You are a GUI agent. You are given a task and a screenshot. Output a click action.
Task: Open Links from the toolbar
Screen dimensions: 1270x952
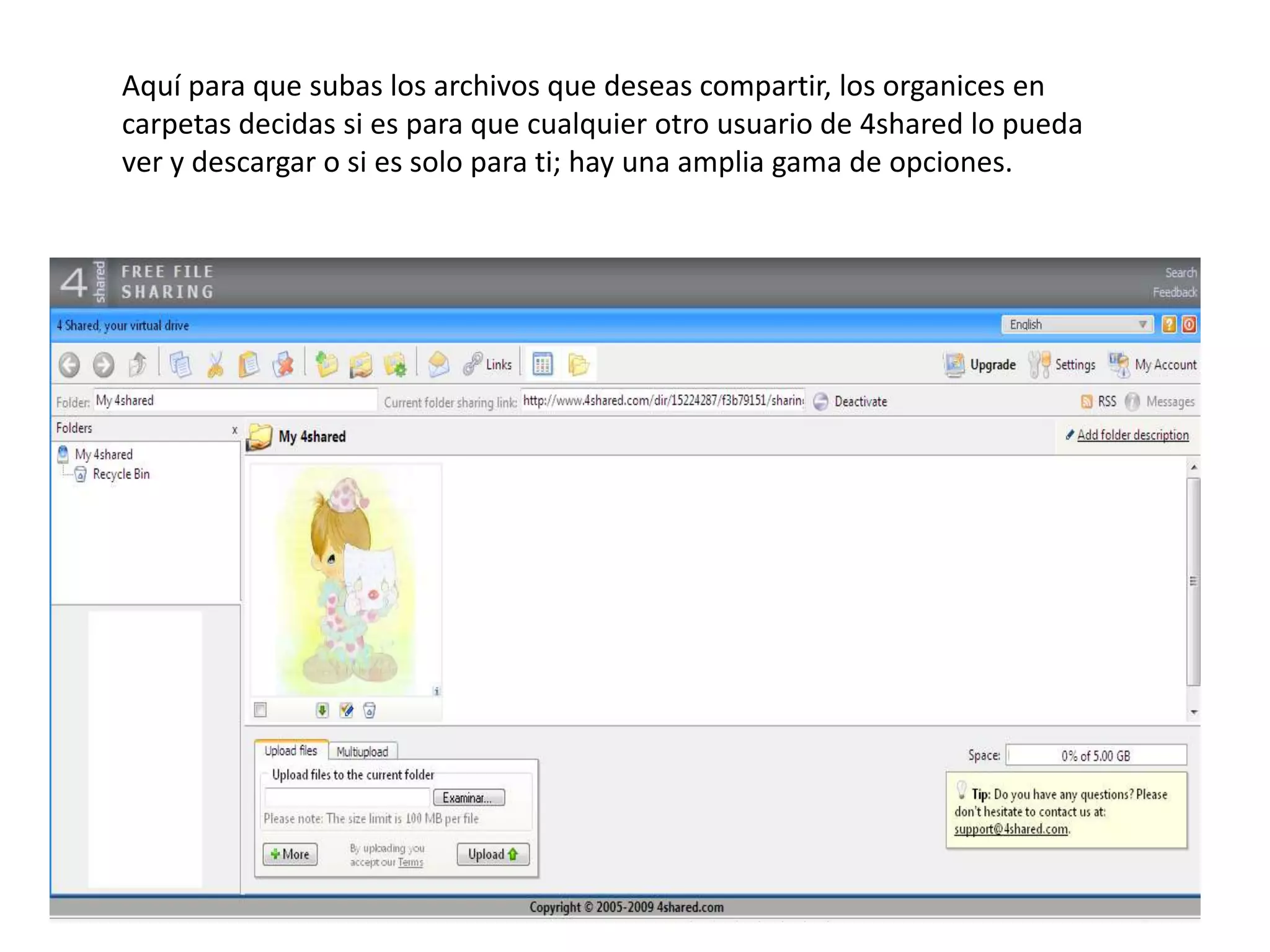coord(488,364)
